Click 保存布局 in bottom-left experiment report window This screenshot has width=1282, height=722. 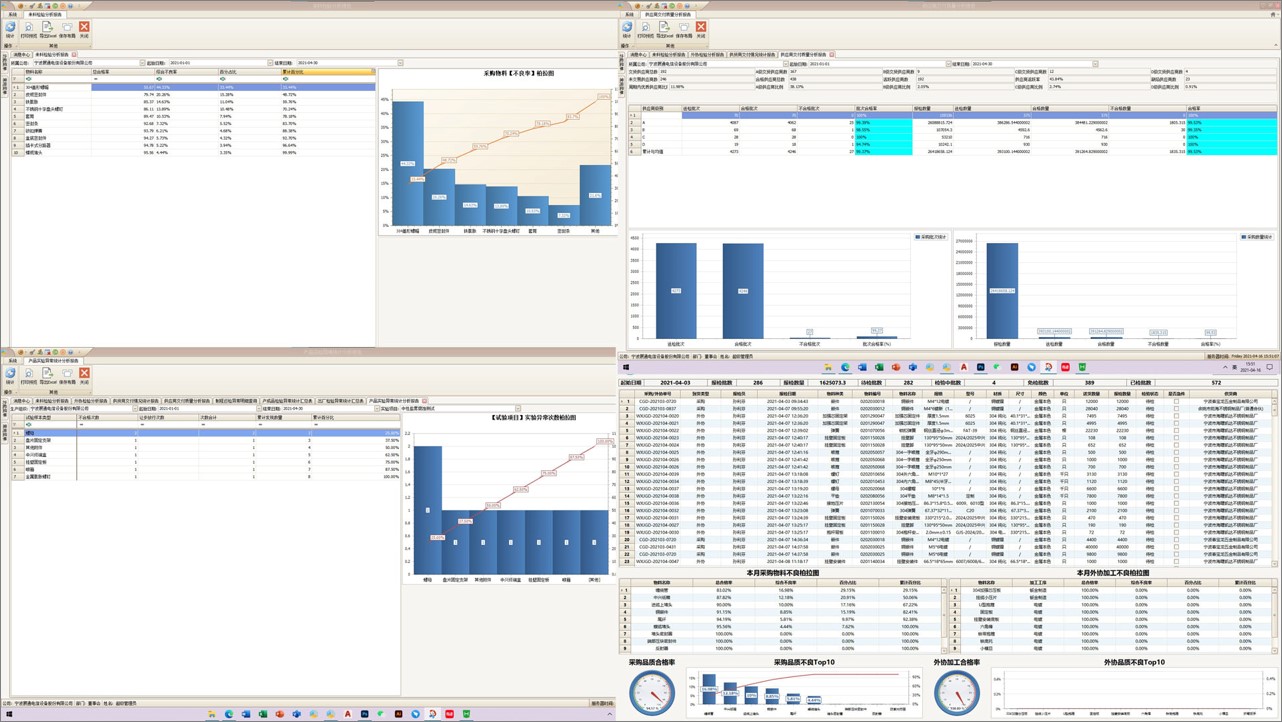(67, 376)
